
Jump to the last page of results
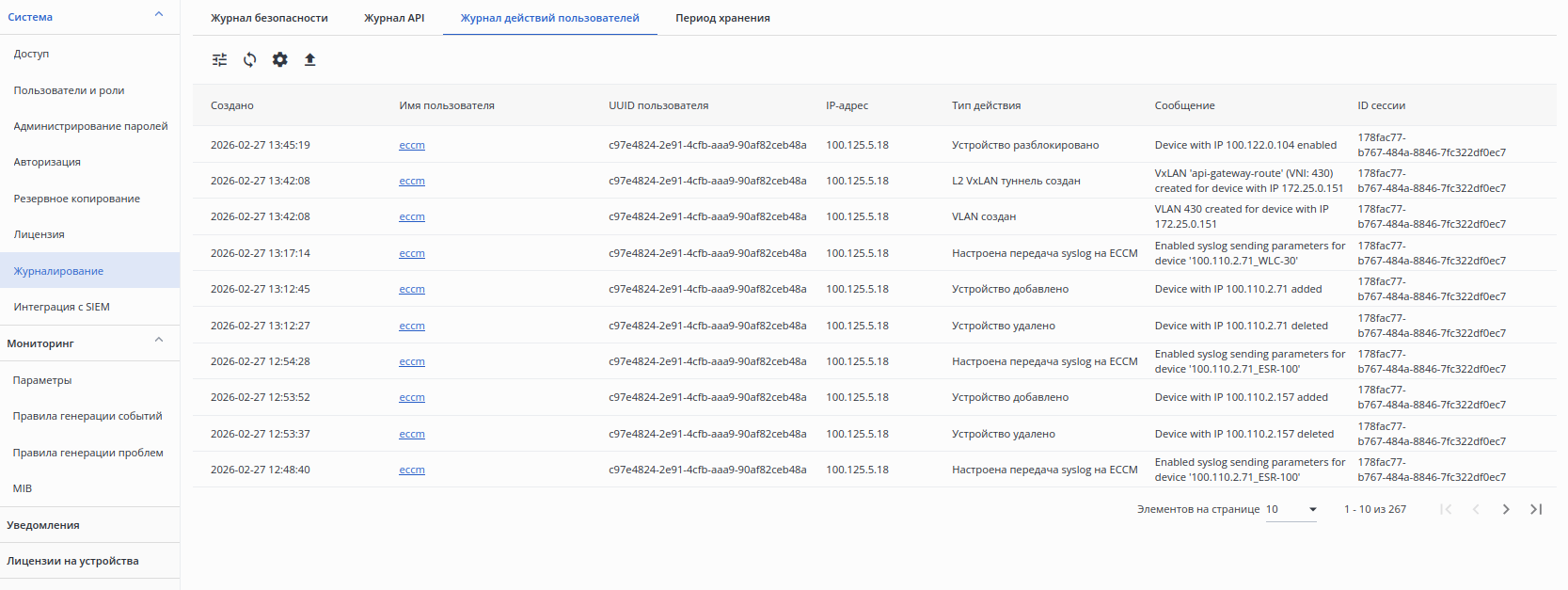tap(1536, 509)
